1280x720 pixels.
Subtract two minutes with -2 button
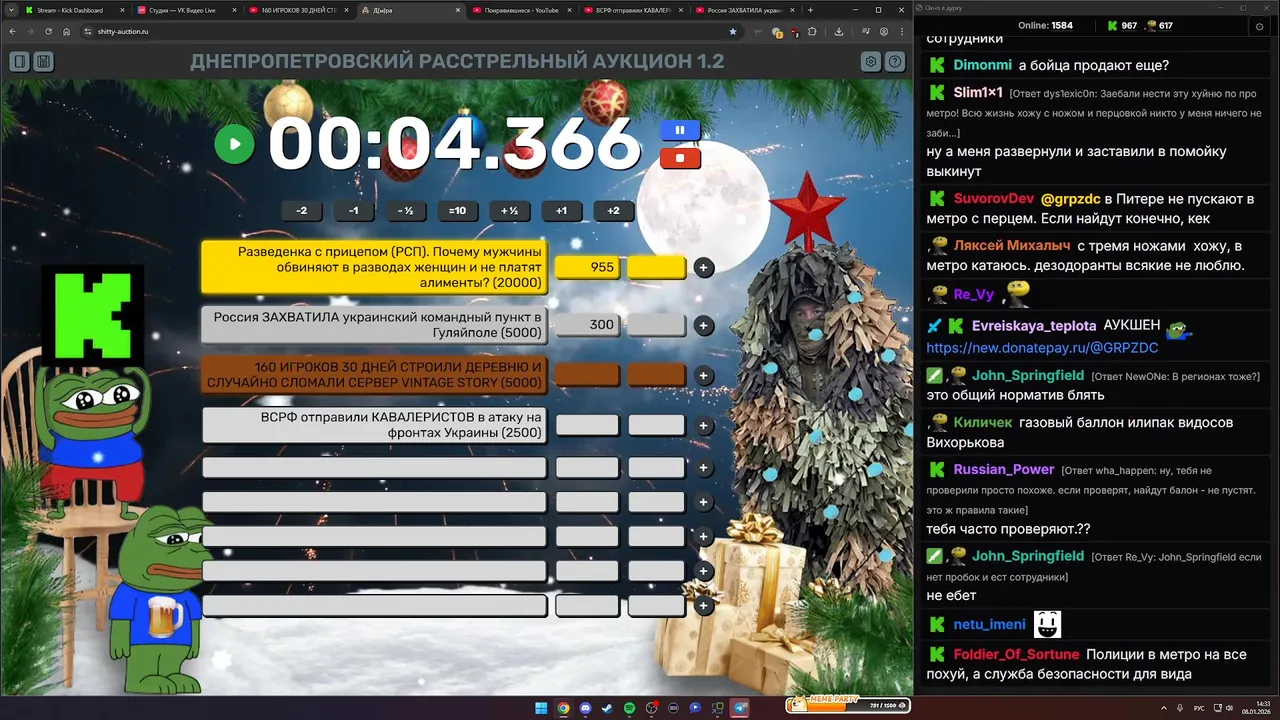[x=302, y=211]
